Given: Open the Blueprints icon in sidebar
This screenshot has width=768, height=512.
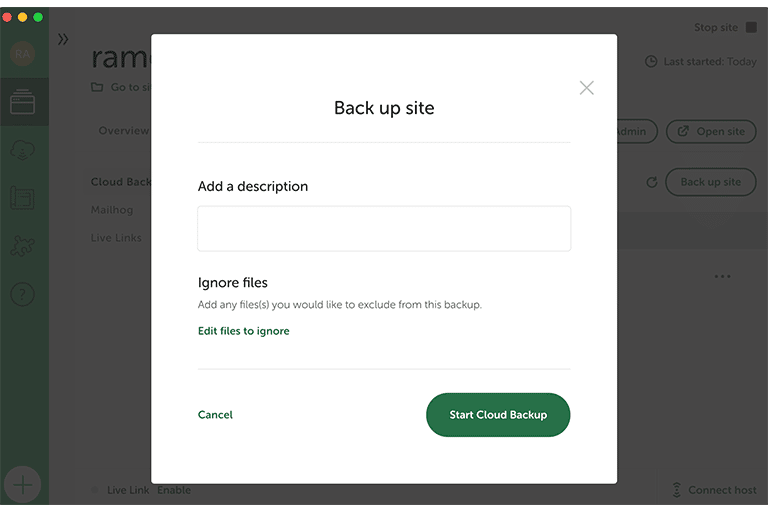Looking at the screenshot, I should point(23,198).
